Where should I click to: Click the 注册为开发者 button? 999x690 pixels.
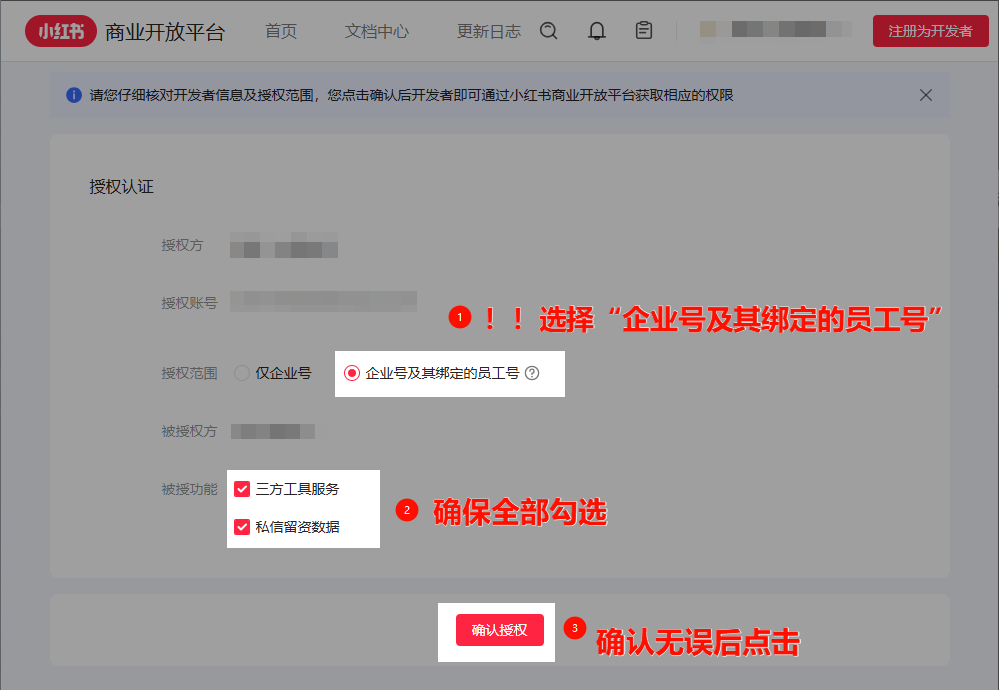pos(930,31)
